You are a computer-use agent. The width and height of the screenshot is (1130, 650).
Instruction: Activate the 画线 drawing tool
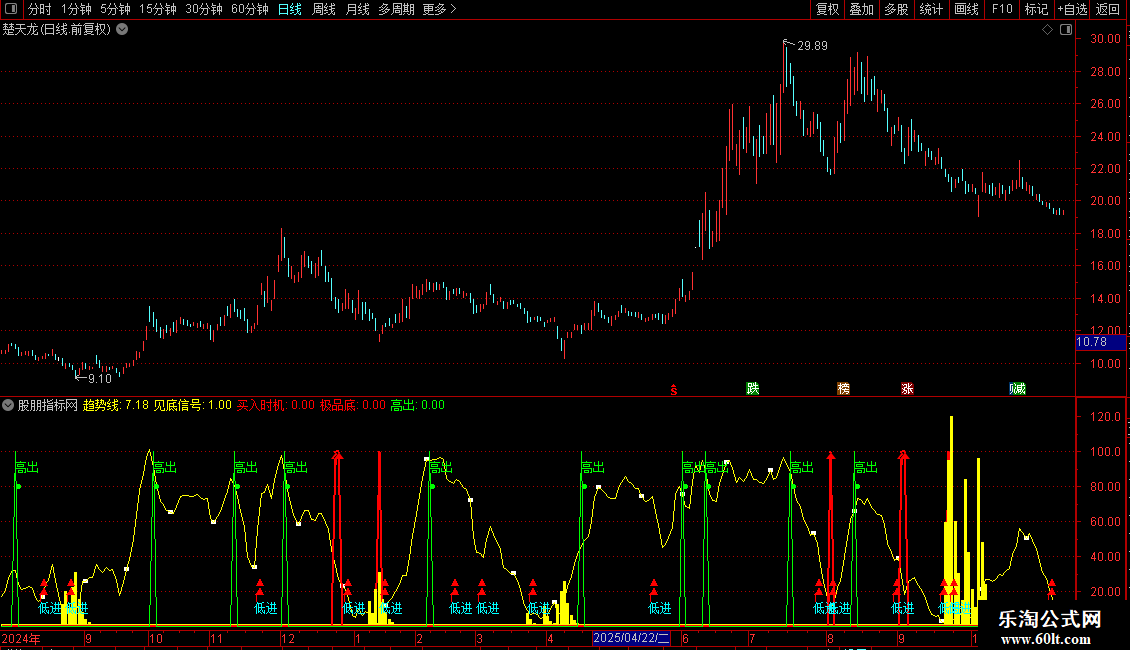[966, 9]
